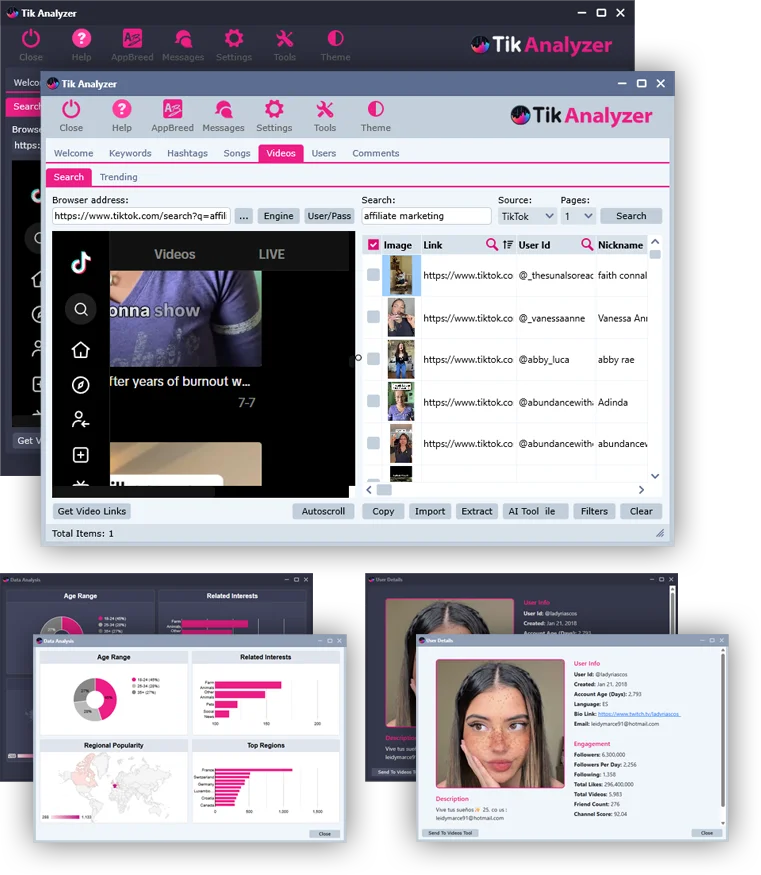
Task: Toggle the select-all checkbox in the table header
Action: (x=373, y=245)
